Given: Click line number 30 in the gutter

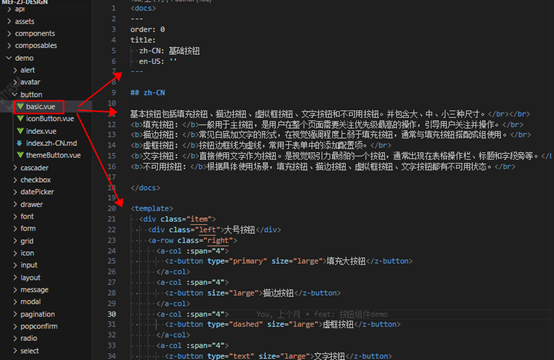Looking at the screenshot, I should click(x=112, y=314).
